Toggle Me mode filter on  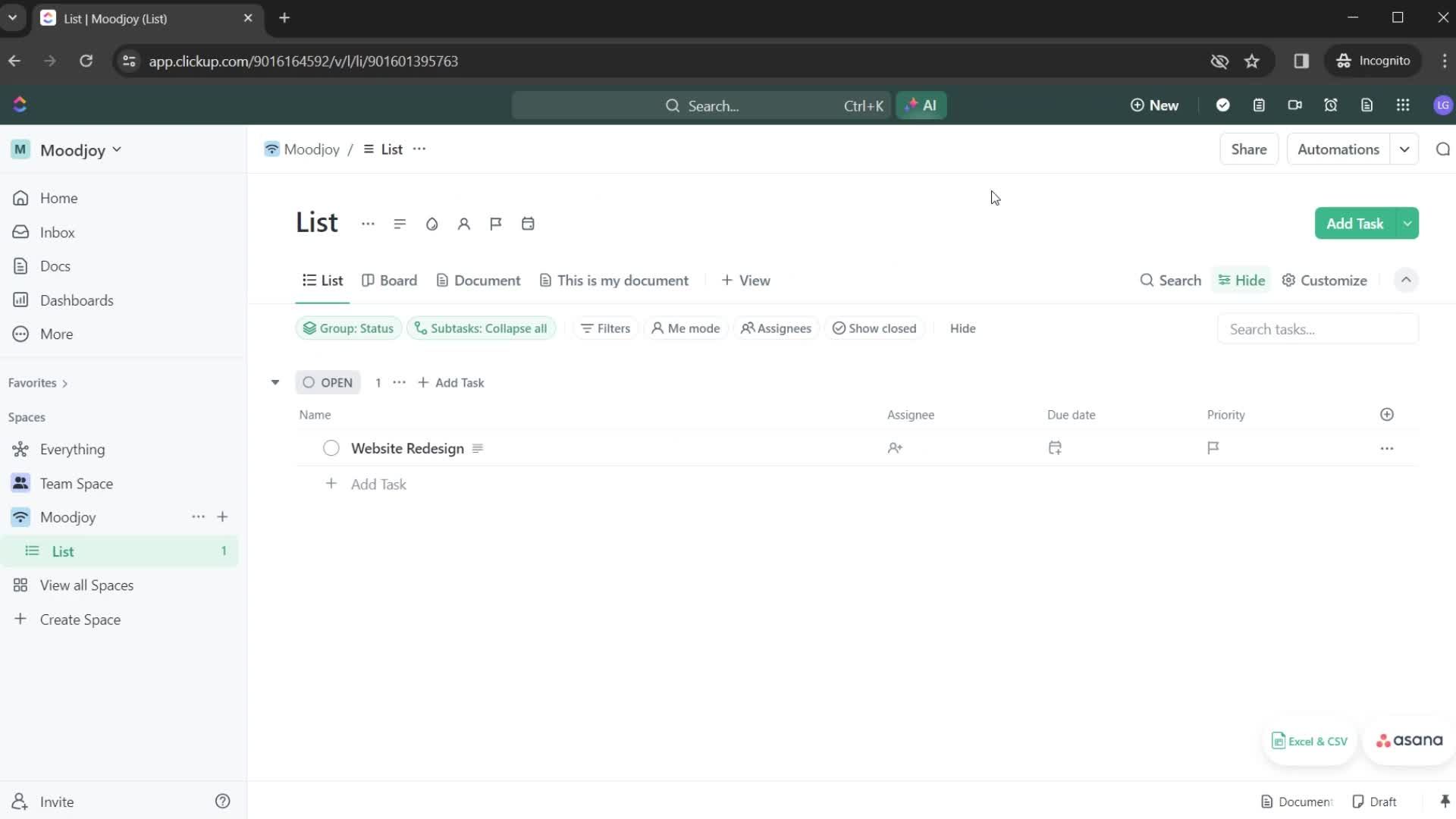[687, 328]
